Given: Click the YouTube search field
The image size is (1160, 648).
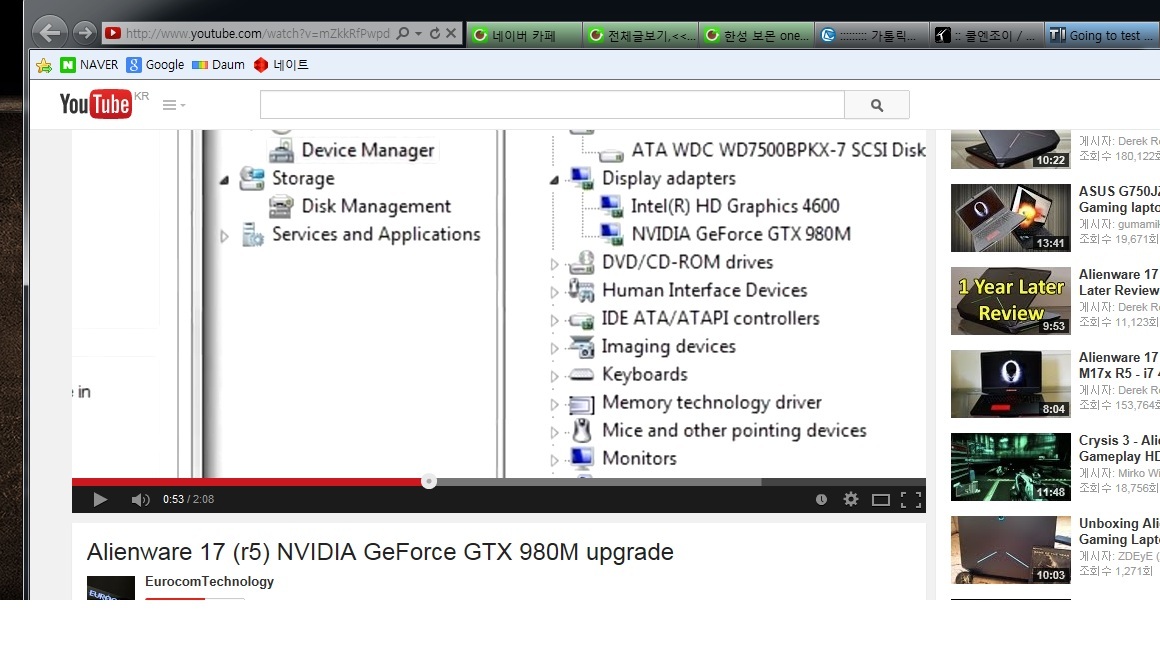Looking at the screenshot, I should pyautogui.click(x=552, y=104).
